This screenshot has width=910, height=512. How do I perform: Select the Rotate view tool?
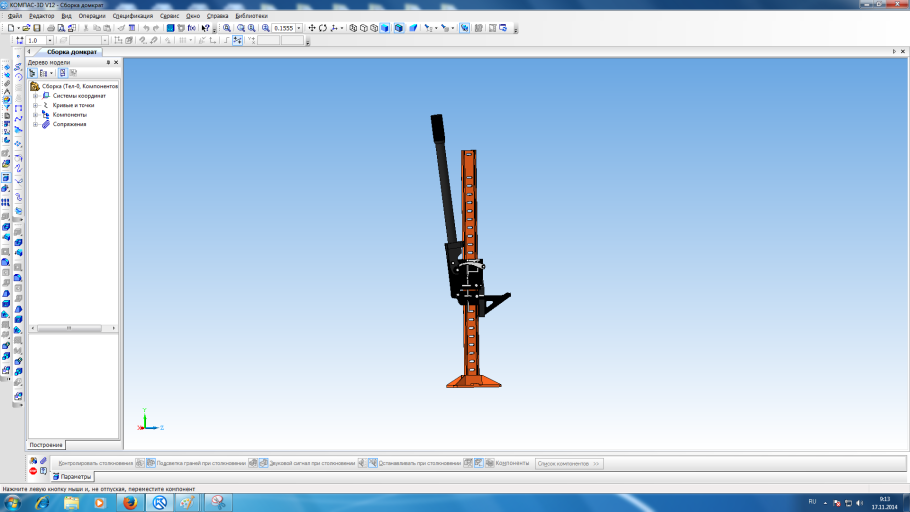323,28
